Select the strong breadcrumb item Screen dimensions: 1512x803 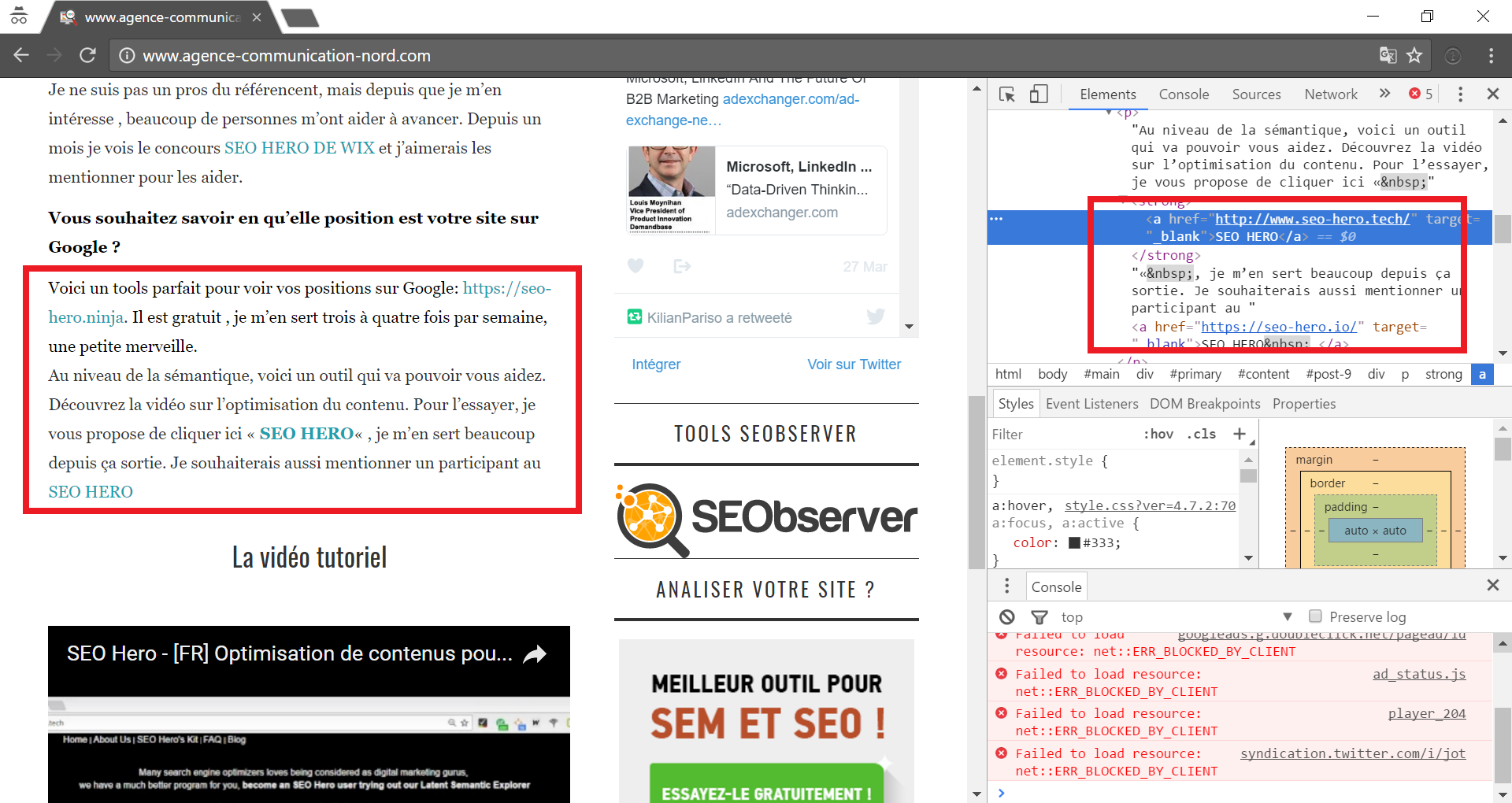[x=1443, y=374]
